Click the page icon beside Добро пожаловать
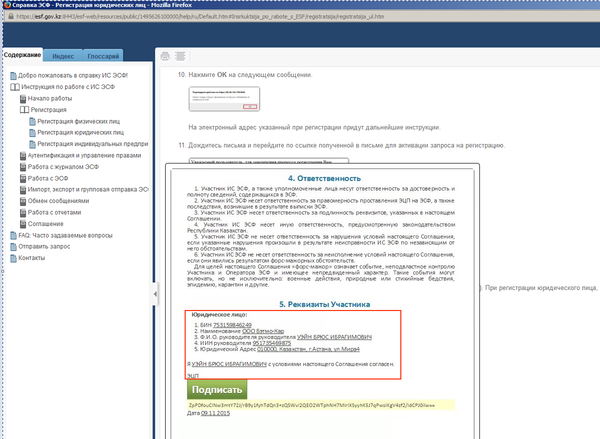Viewport: 600px width, 439px height. [11, 76]
